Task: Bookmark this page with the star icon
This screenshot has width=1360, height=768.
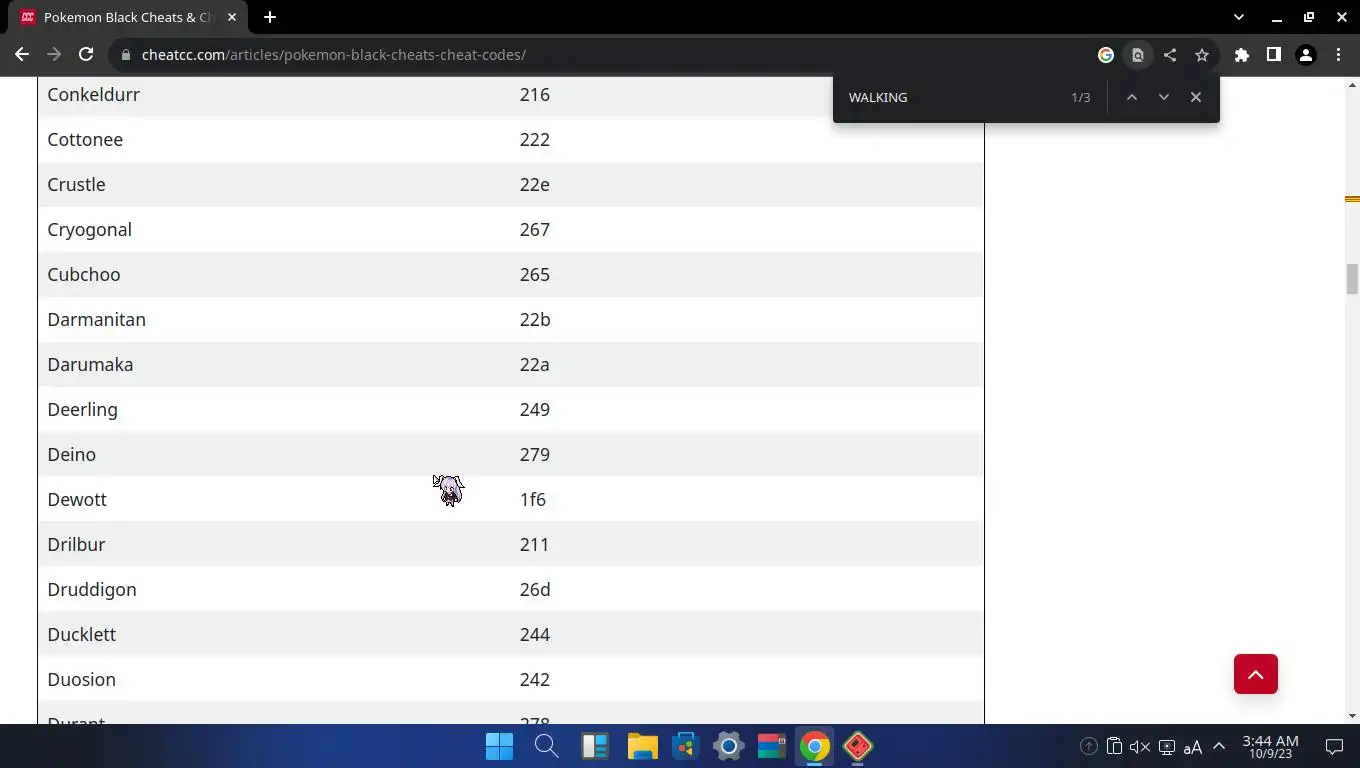Action: pyautogui.click(x=1202, y=55)
